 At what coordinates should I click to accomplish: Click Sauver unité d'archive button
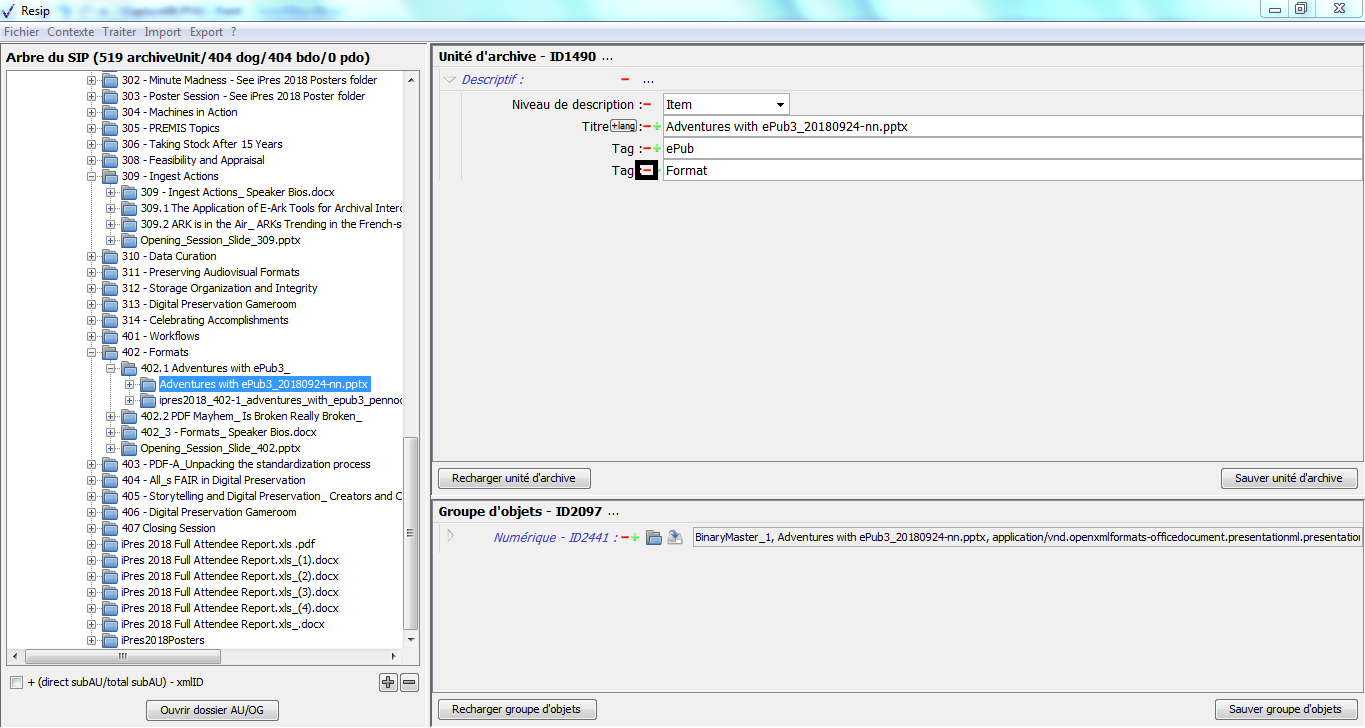[1288, 478]
